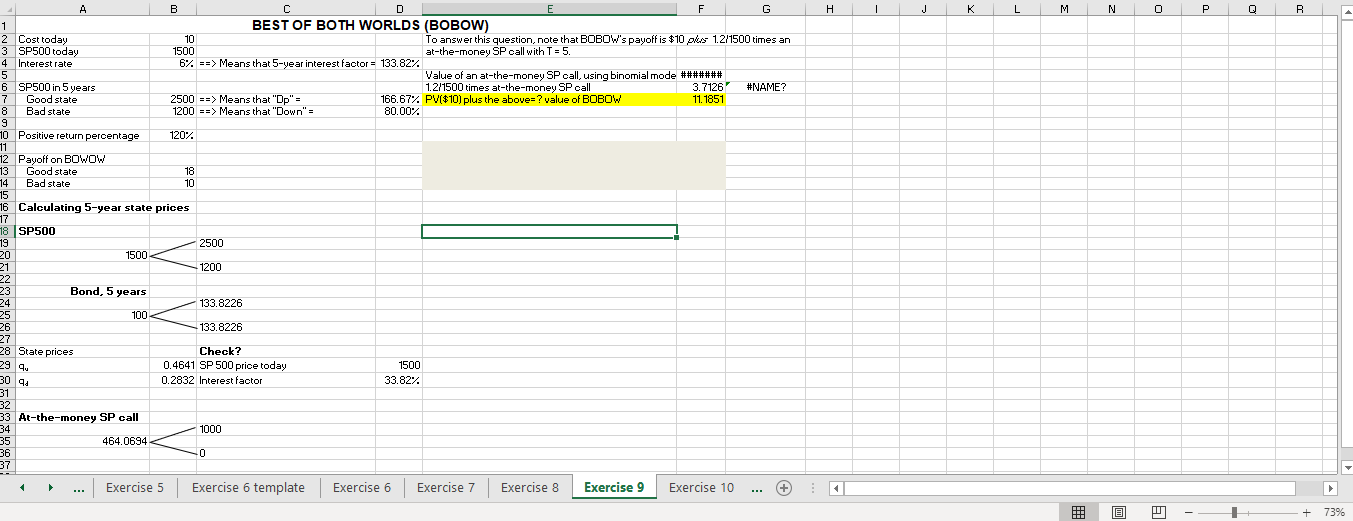Switch to the Exercise 10 sheet
Screen dimensions: 1353x521
click(x=701, y=488)
